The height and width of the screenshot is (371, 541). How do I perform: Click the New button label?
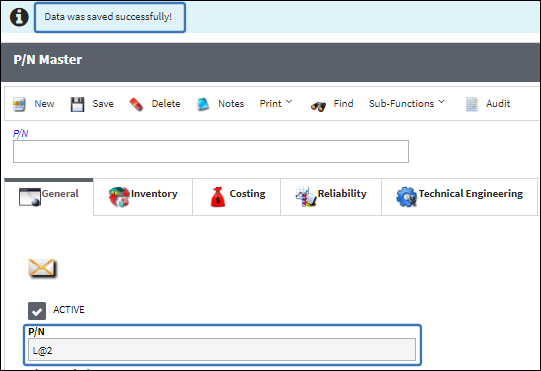pyautogui.click(x=44, y=104)
